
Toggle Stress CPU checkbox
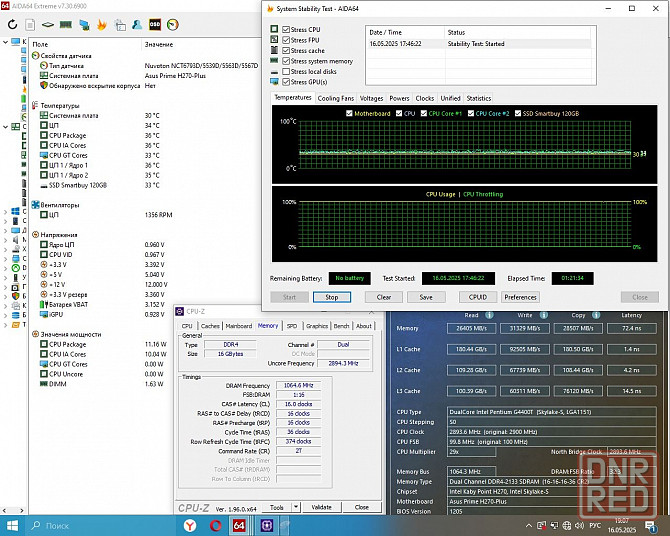tap(286, 29)
